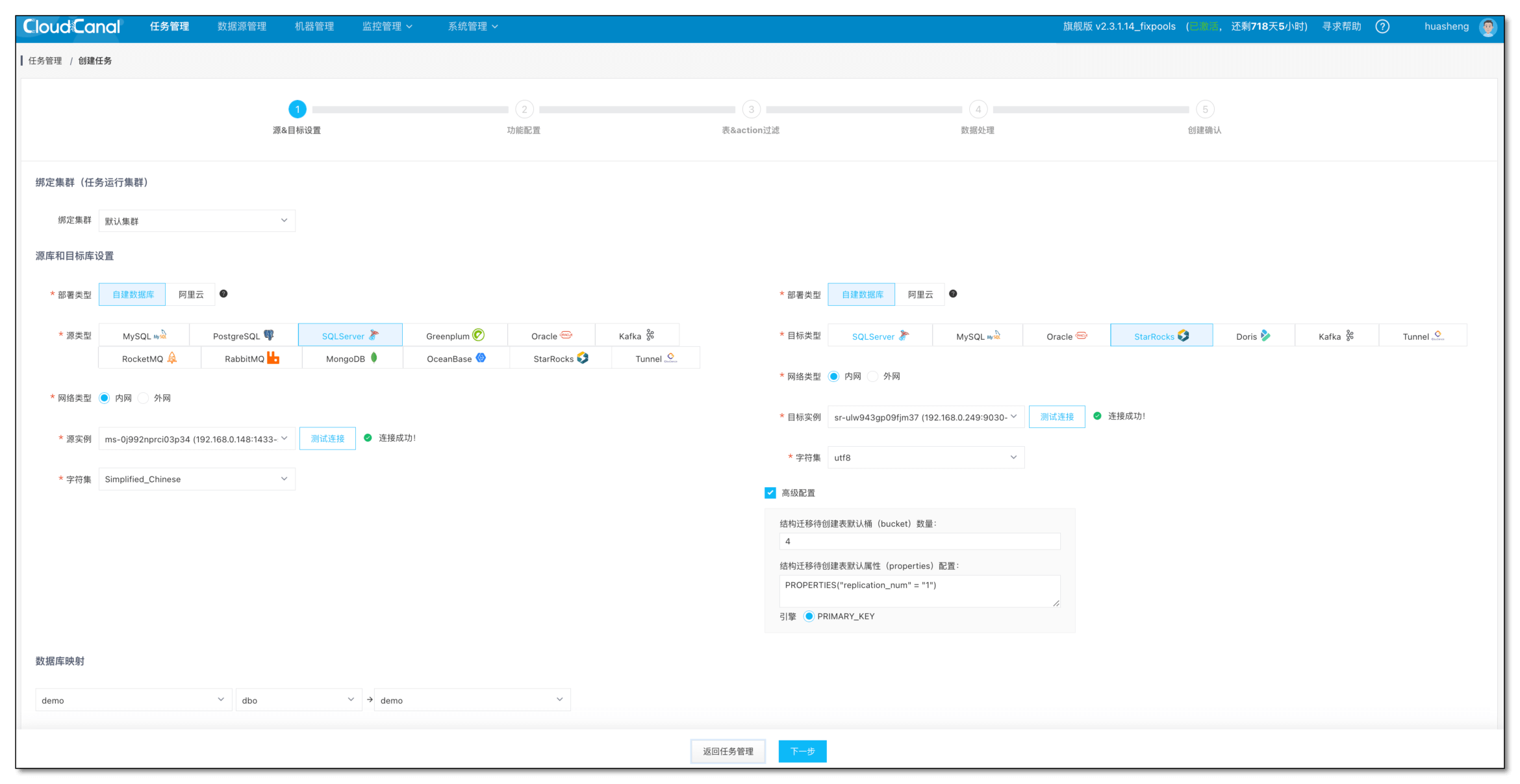
Task: Click 任务管理 breadcrumb link
Action: coord(45,60)
